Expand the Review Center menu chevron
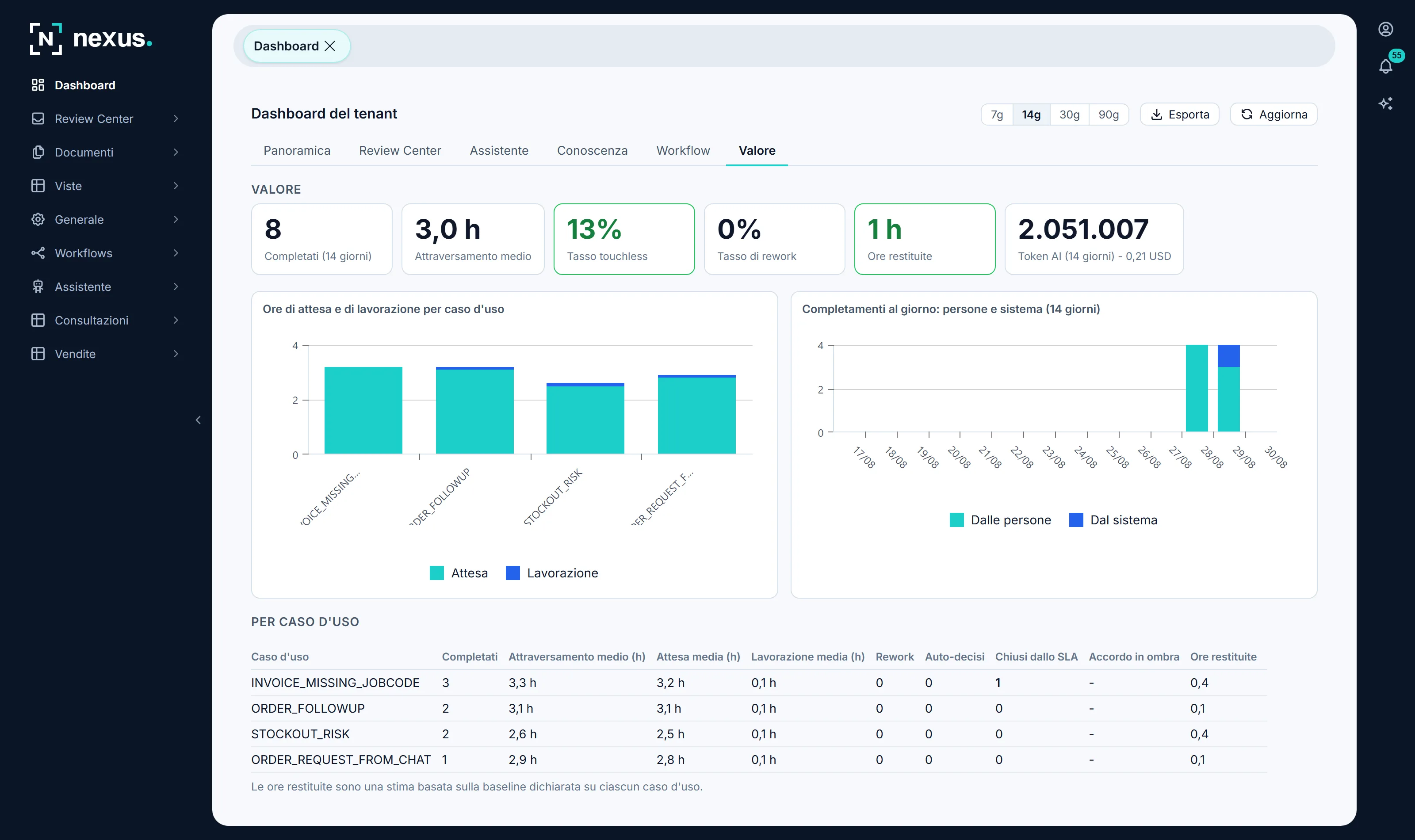The width and height of the screenshot is (1415, 840). 176,118
